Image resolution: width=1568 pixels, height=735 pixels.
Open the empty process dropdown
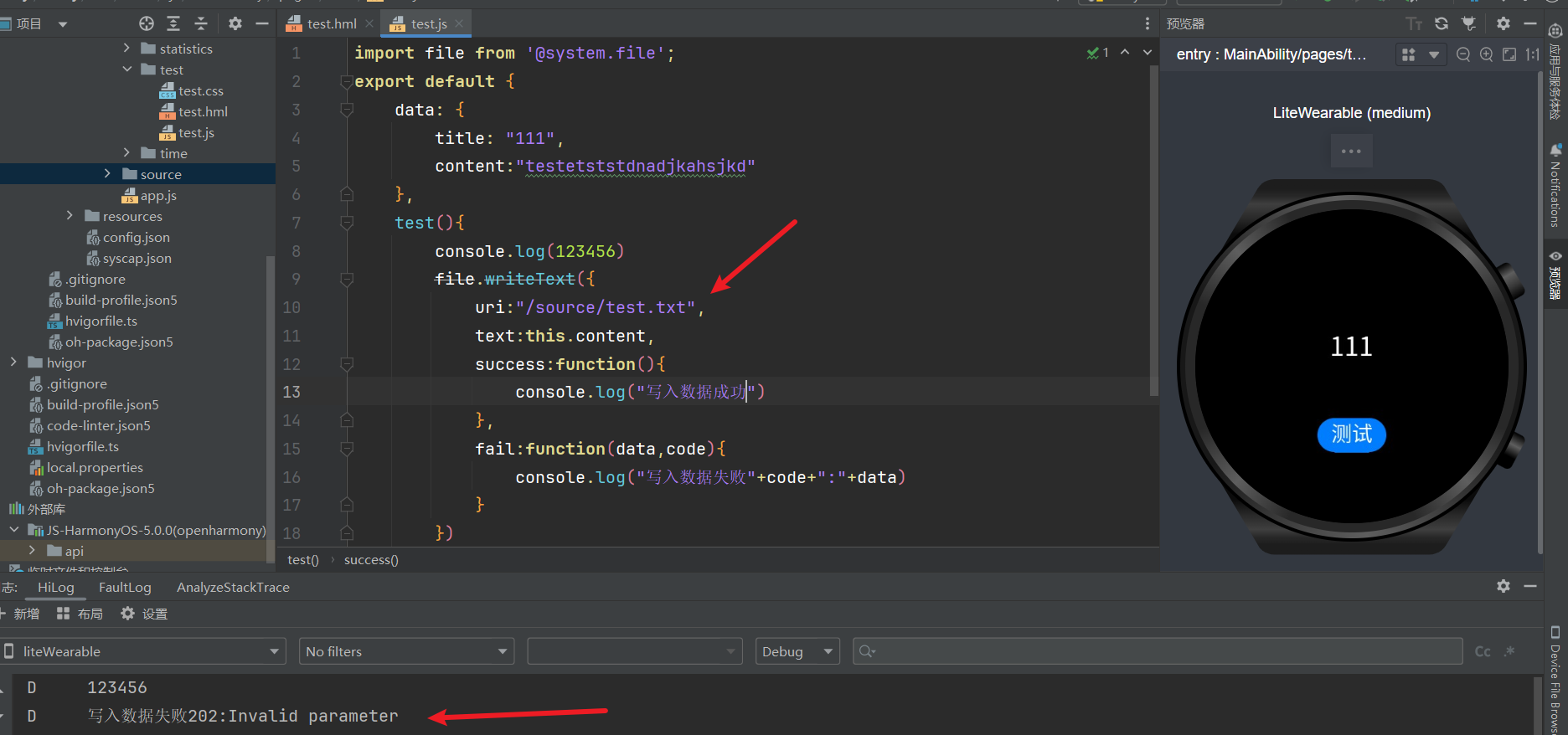tap(635, 651)
